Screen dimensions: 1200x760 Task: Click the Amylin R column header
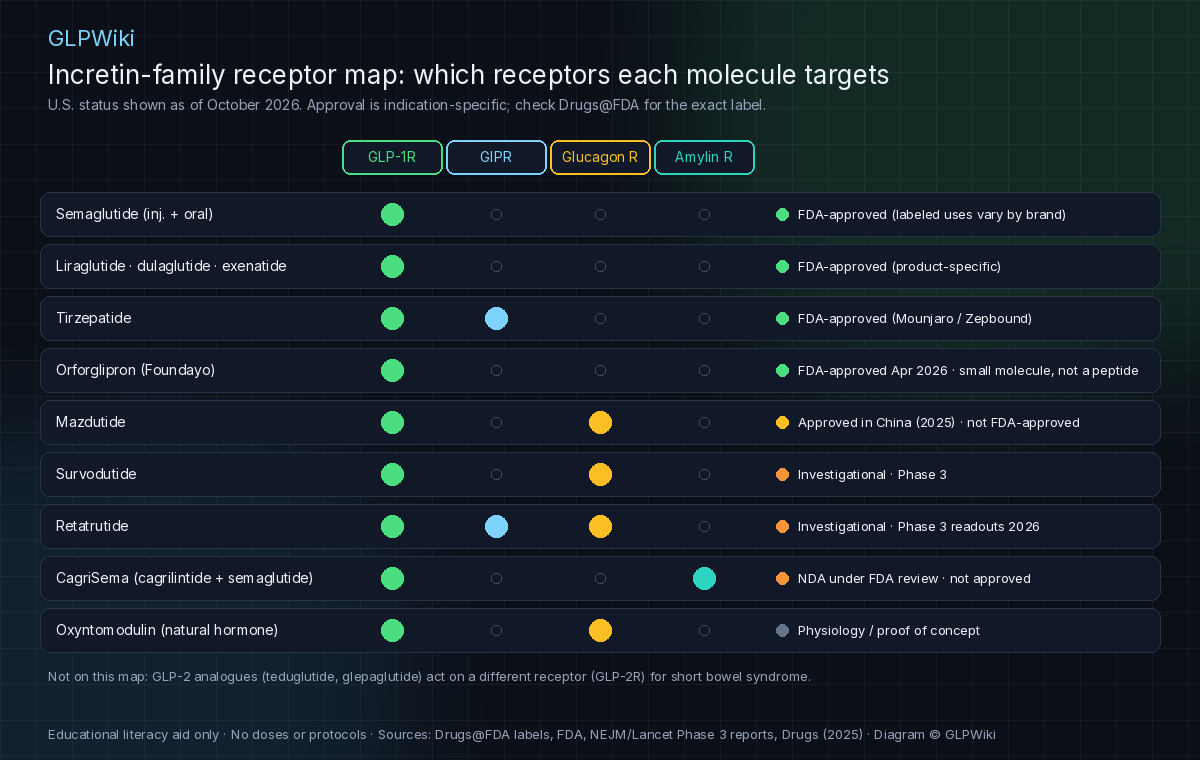[704, 158]
